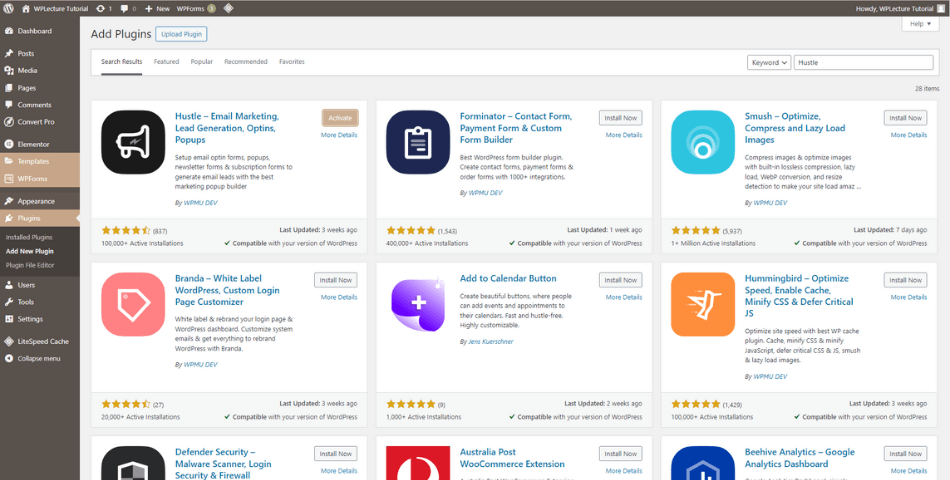Install Australia Post WooCommerce Extension
950x480 pixels.
[x=621, y=453]
